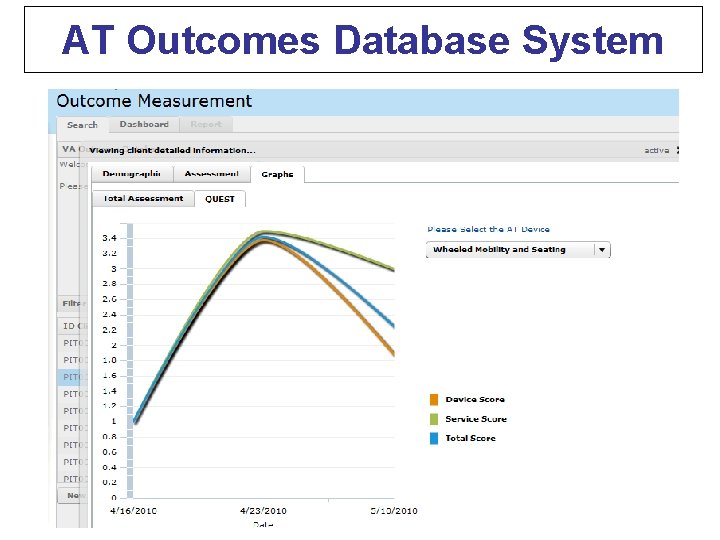Click the 4/16/2010 date axis label
This screenshot has height=540, width=720.
[133, 511]
